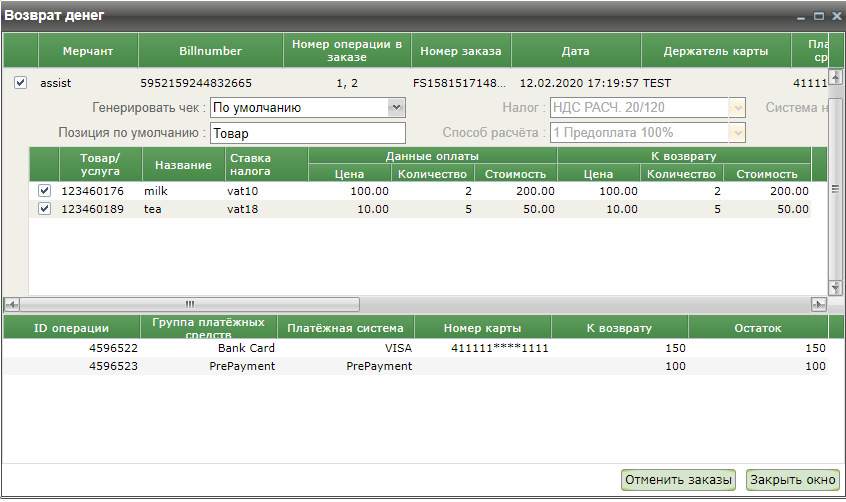Expand the Способ расчёта dropdown arrow
846x502 pixels.
click(737, 132)
